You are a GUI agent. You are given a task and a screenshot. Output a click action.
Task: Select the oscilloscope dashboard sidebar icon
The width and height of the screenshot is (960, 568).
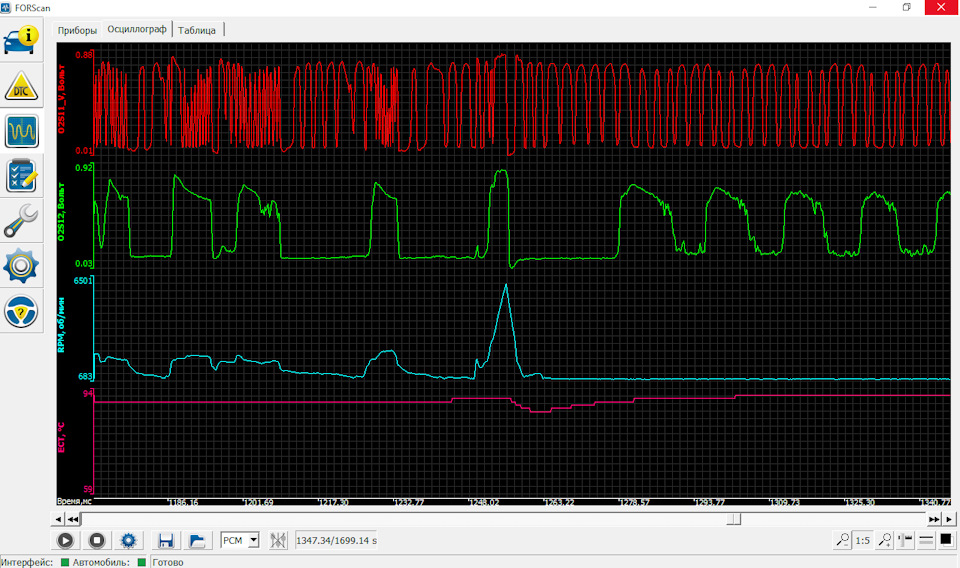click(21, 131)
